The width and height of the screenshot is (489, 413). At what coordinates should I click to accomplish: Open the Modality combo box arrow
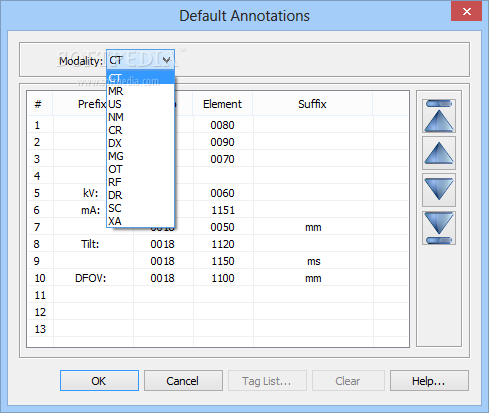coord(166,60)
